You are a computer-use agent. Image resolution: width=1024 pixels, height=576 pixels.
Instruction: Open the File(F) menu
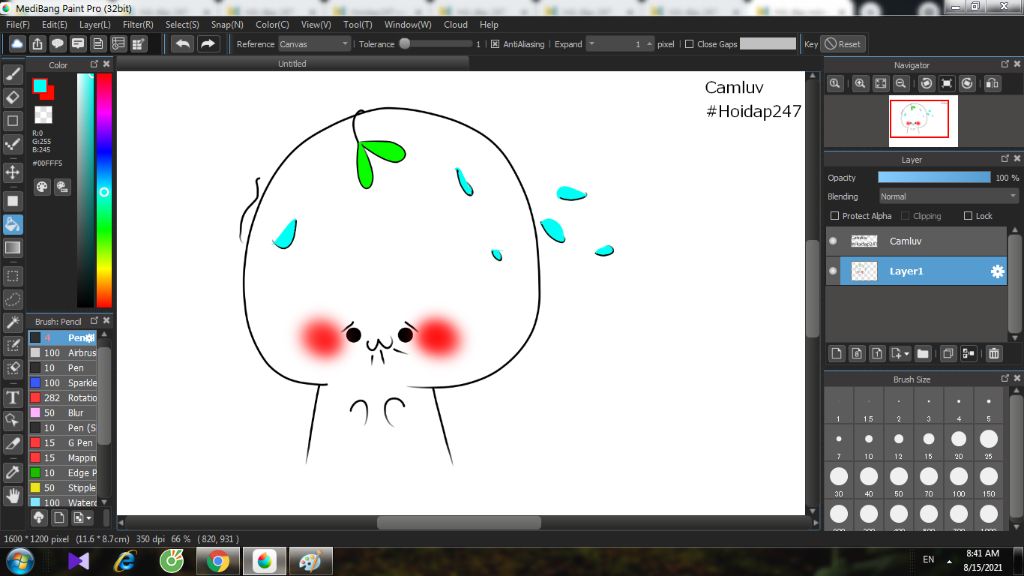coord(17,24)
